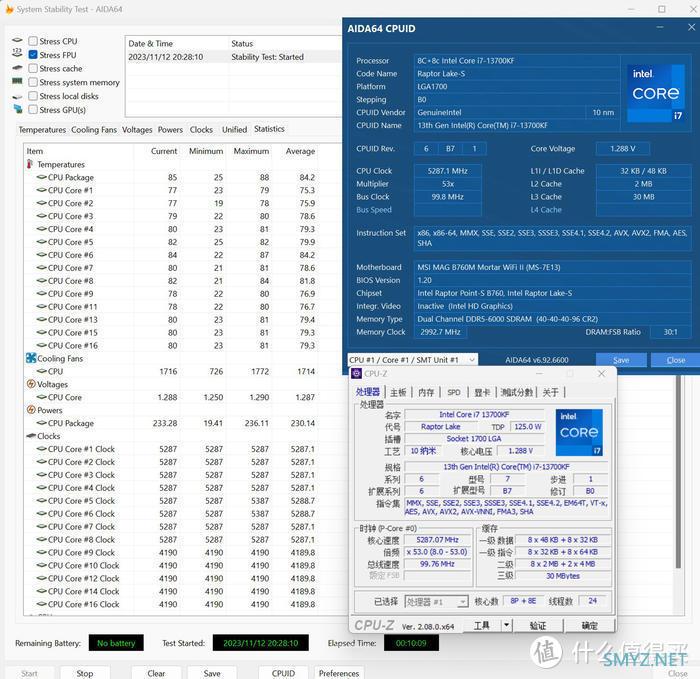
Task: Click the chip icon of CPU Core #1 Clock row
Action: coord(42,449)
